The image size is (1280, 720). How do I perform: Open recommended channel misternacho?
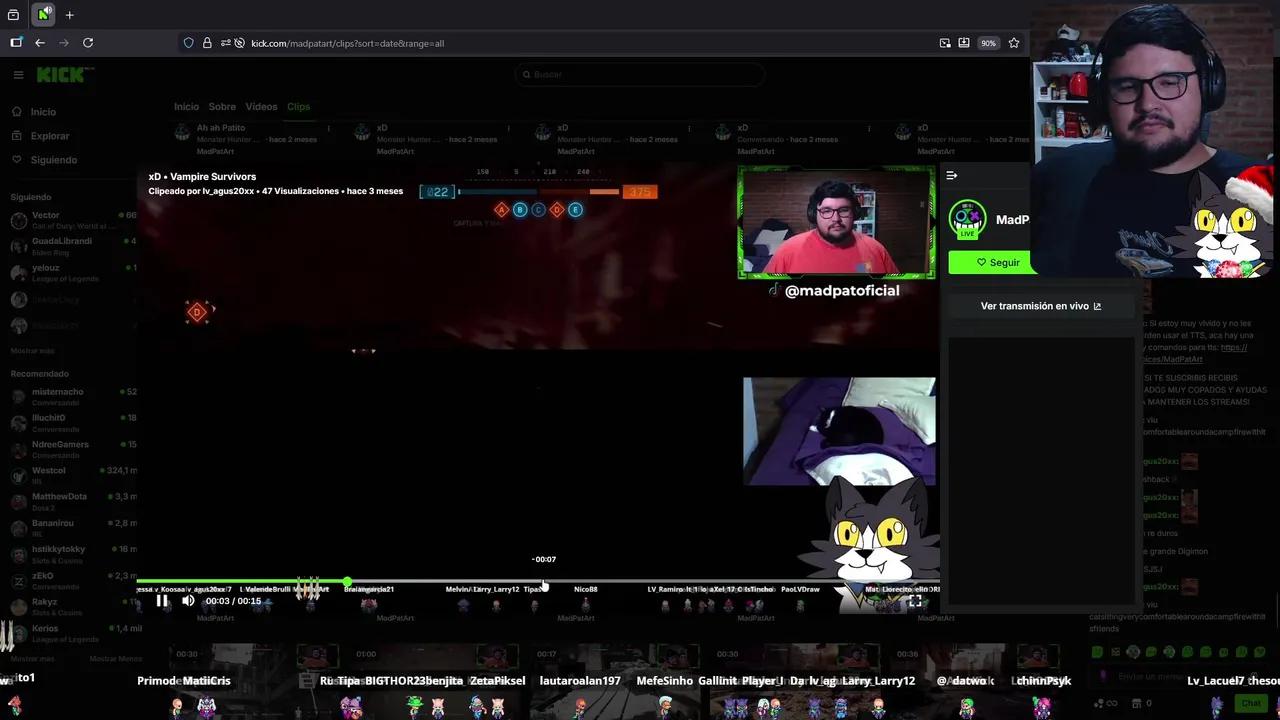click(72, 396)
